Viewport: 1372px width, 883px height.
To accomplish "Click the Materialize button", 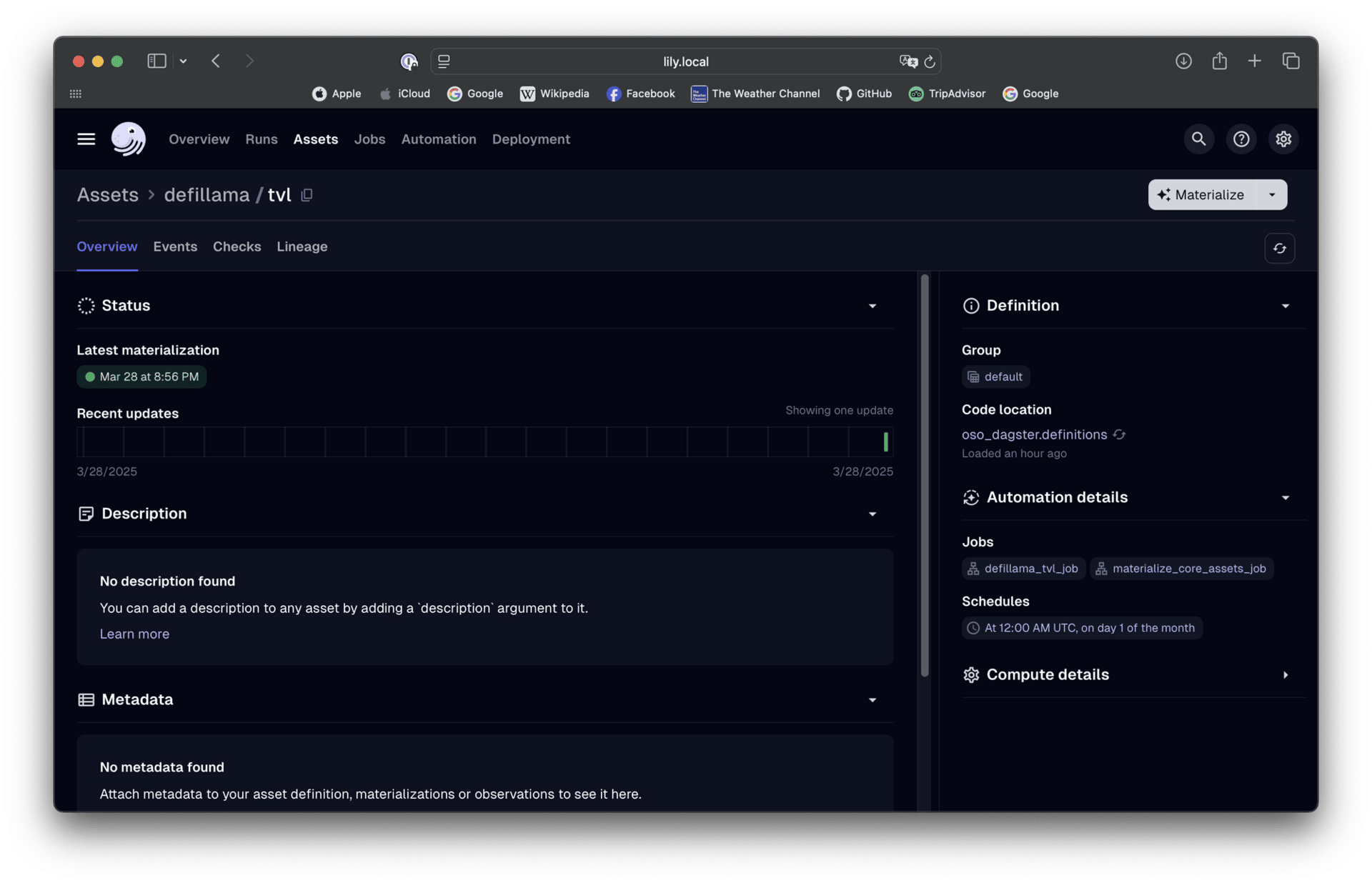I will pyautogui.click(x=1202, y=194).
